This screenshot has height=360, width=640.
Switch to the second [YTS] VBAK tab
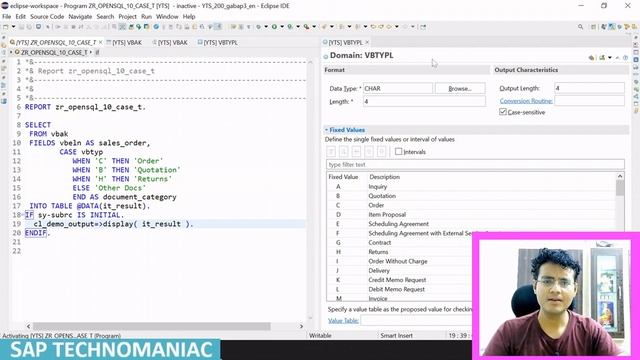coord(170,42)
